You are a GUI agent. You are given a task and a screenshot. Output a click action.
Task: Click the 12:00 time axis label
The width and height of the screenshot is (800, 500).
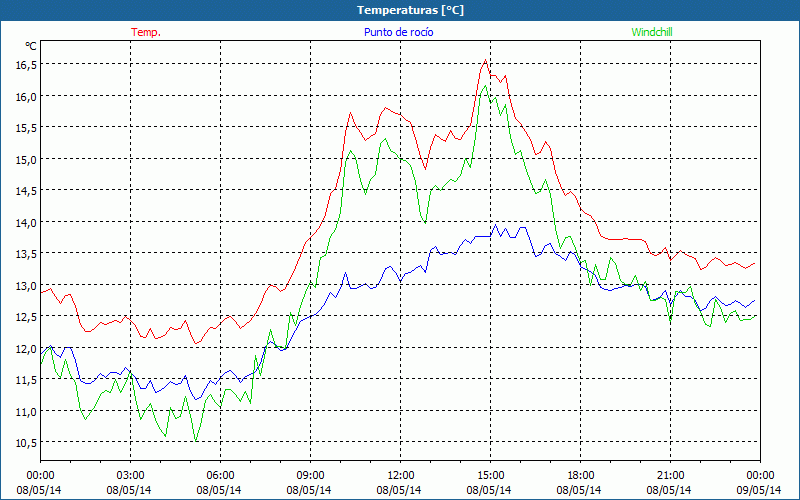pyautogui.click(x=401, y=476)
